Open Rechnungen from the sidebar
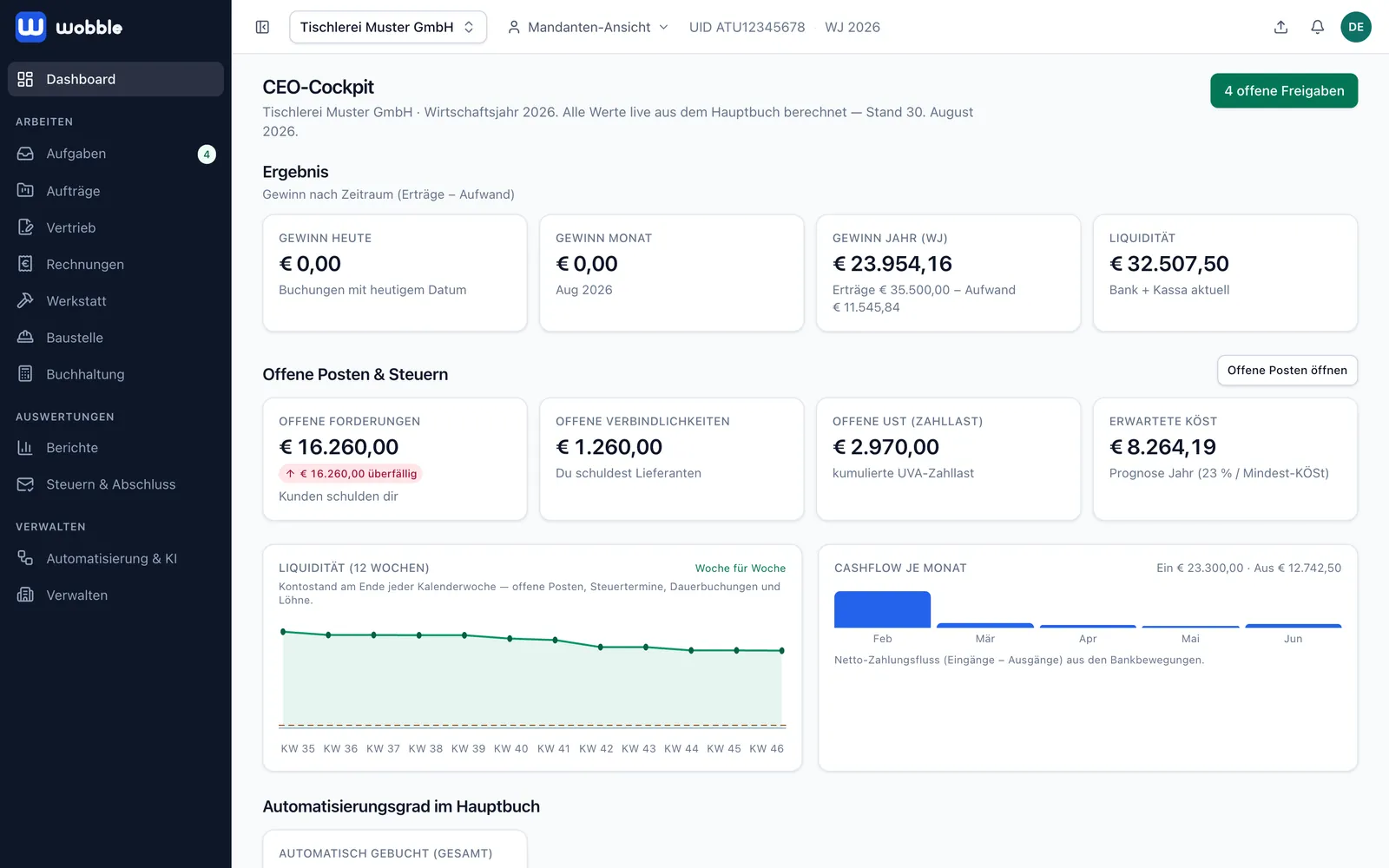Screen dimensions: 1389x868 click(x=115, y=264)
